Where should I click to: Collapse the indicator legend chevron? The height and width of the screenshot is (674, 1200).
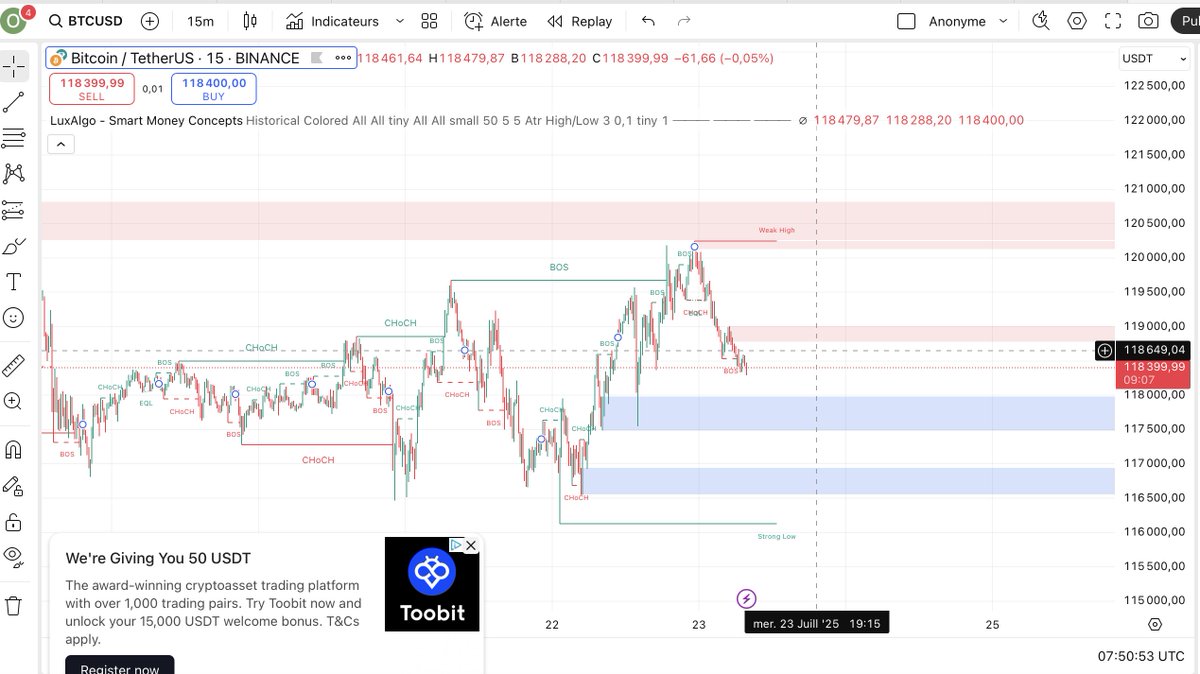[60, 144]
